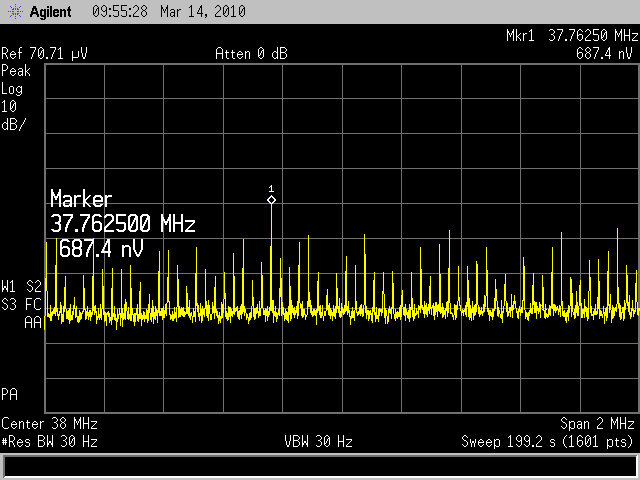Click the Peak detector label
Image resolution: width=640 pixels, height=480 pixels.
pyautogui.click(x=18, y=72)
